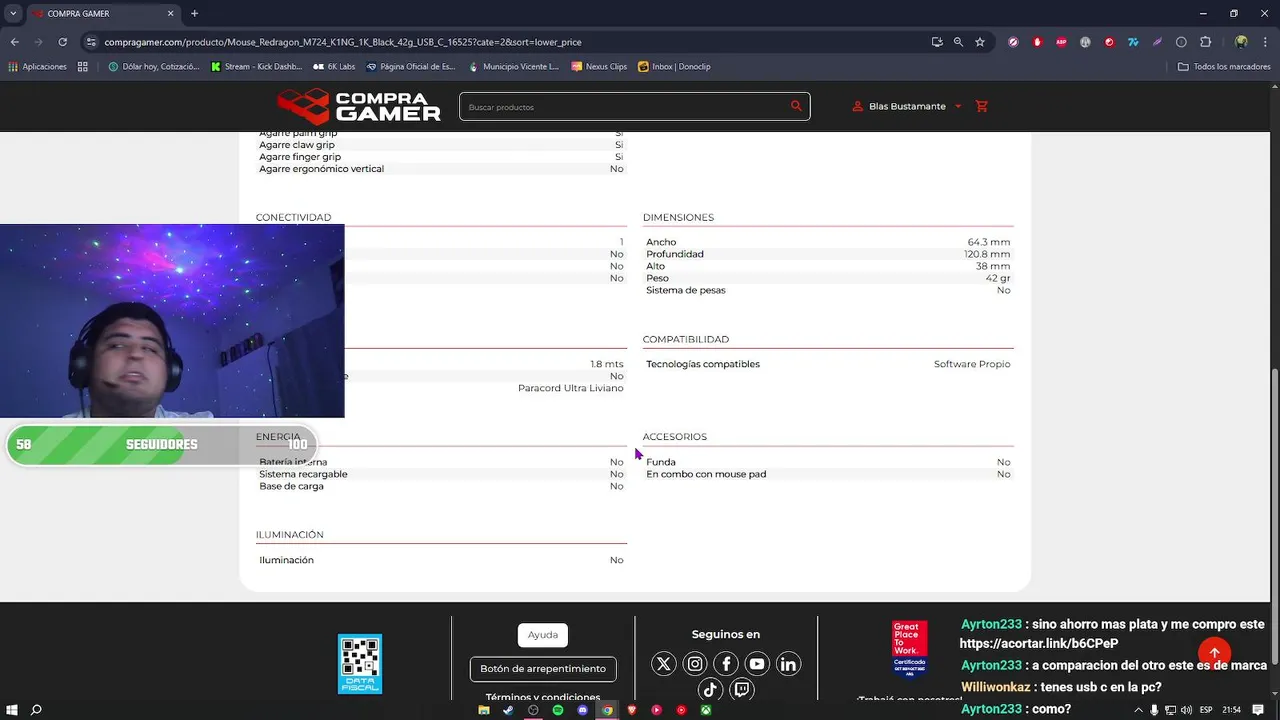
Task: Click the Botón de arrepentimiento button
Action: point(543,669)
